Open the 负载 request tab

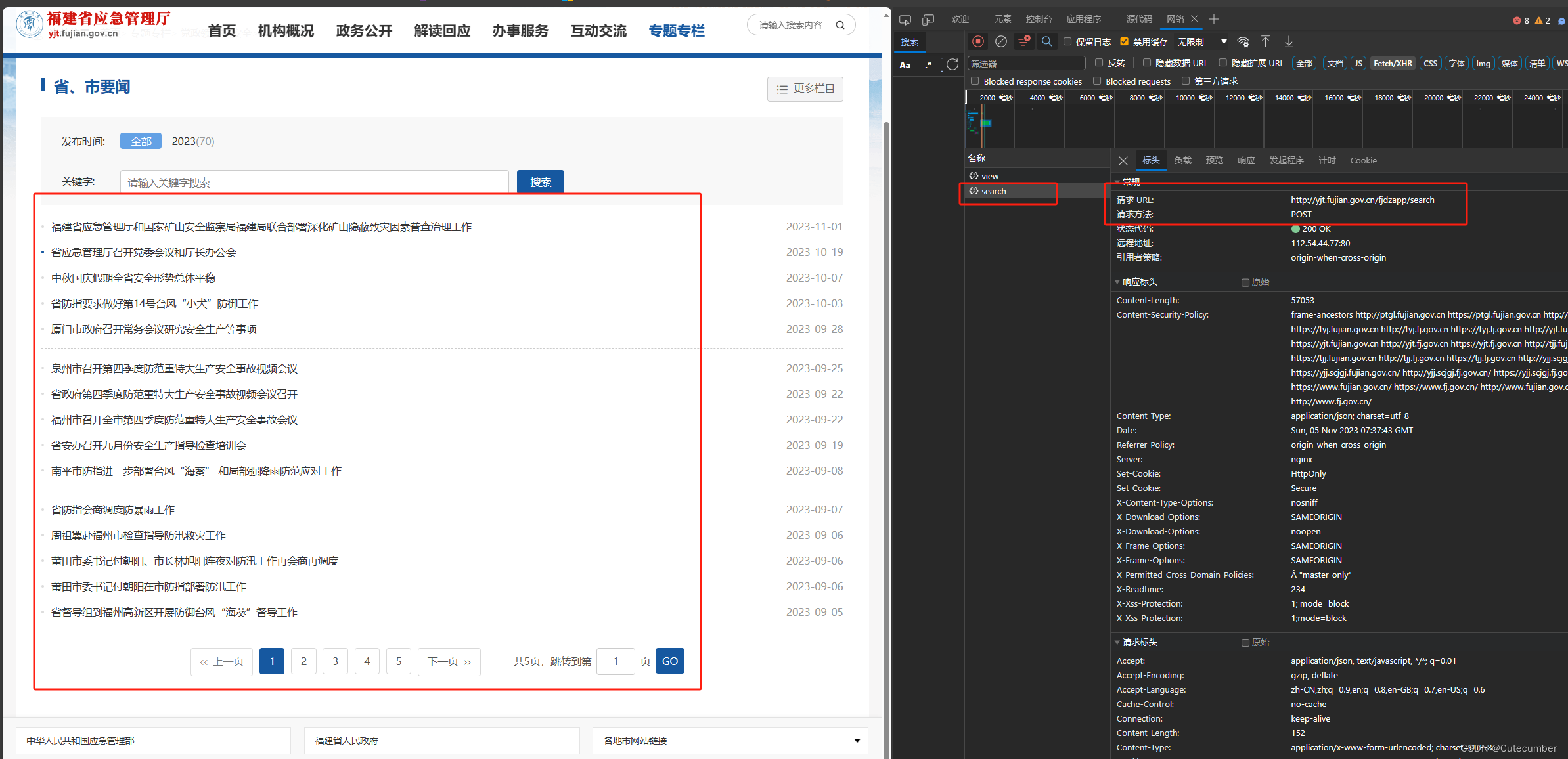click(1182, 161)
